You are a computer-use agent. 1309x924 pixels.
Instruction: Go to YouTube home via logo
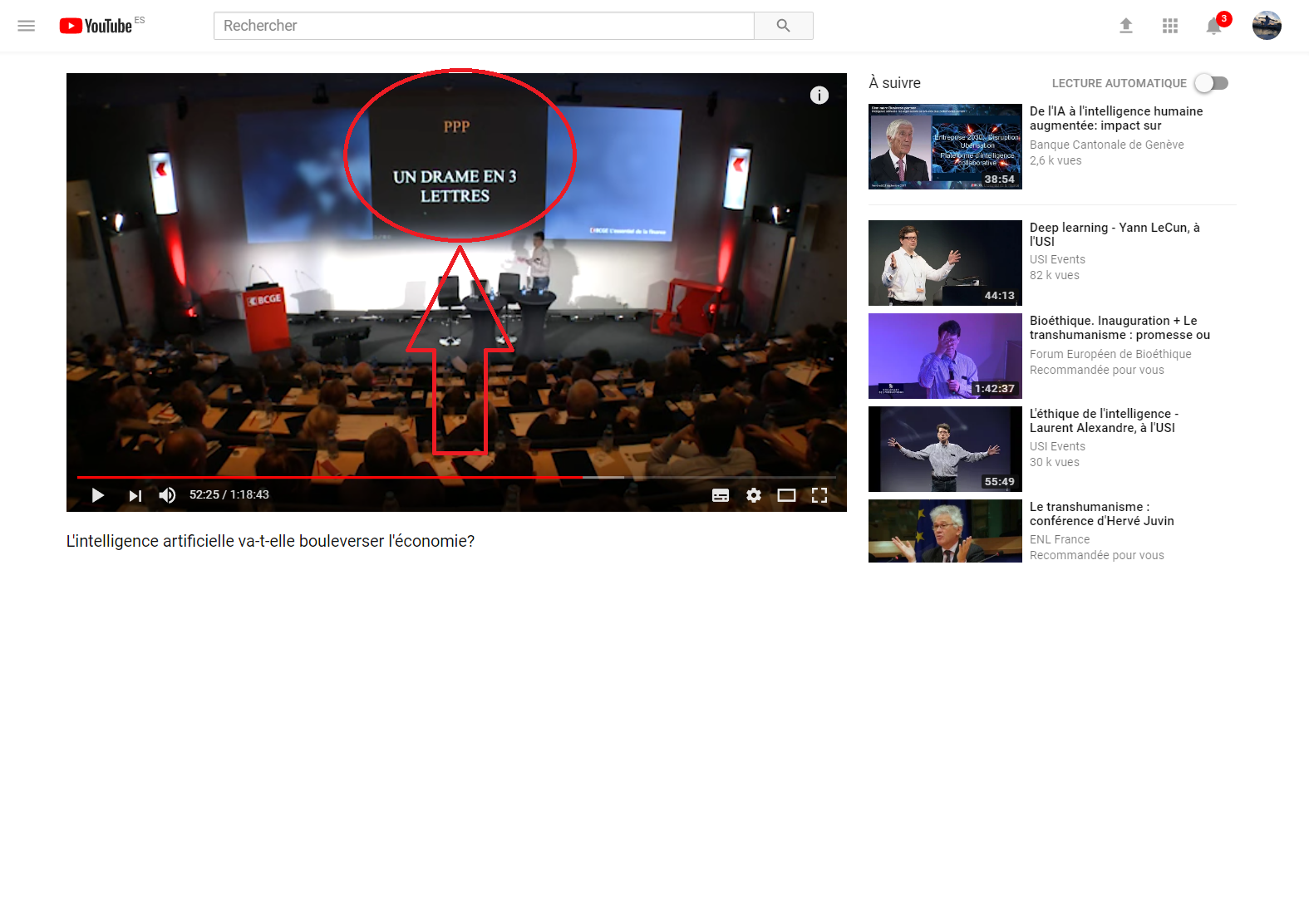coord(96,26)
